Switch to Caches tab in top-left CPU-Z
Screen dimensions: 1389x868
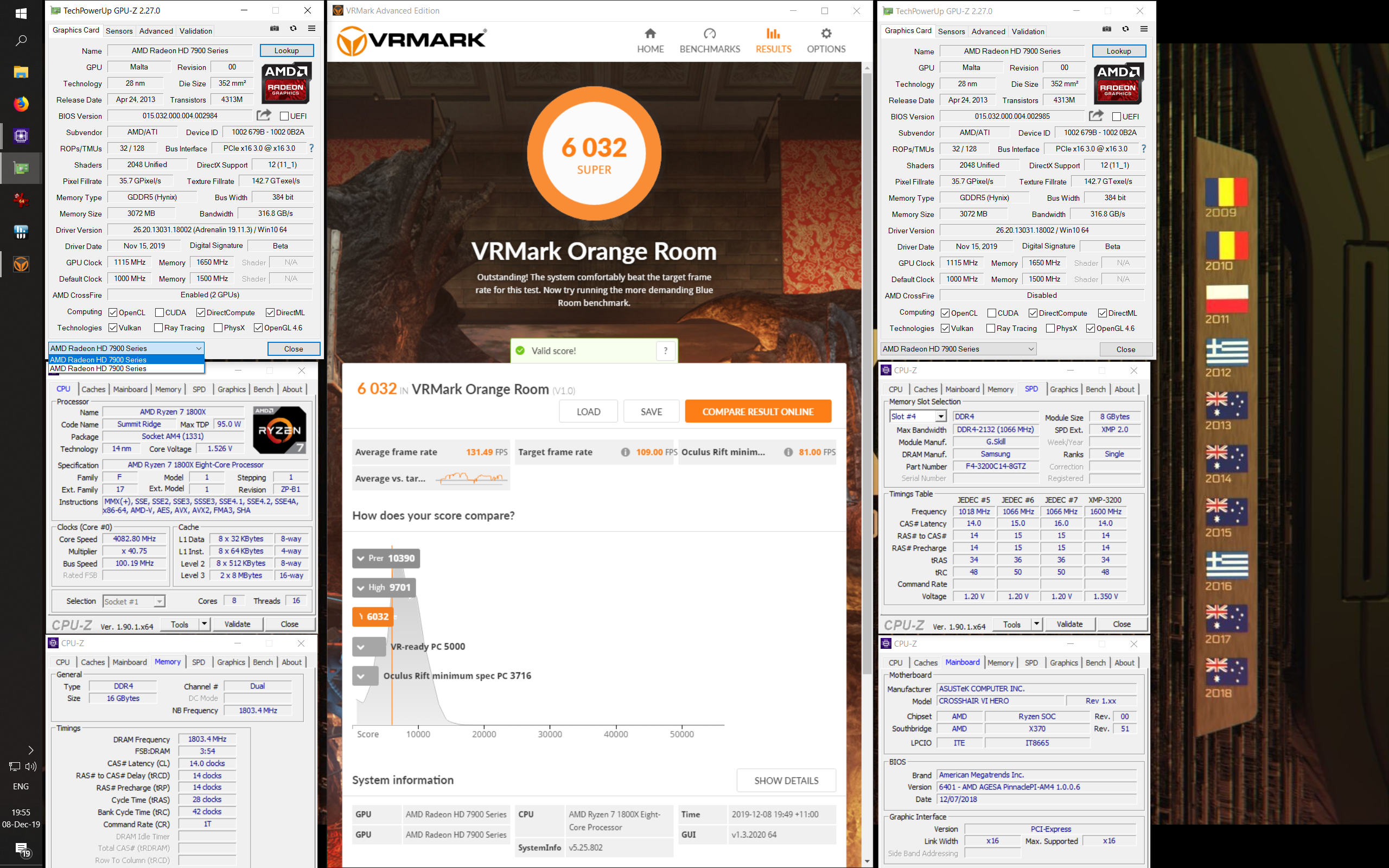coord(93,389)
